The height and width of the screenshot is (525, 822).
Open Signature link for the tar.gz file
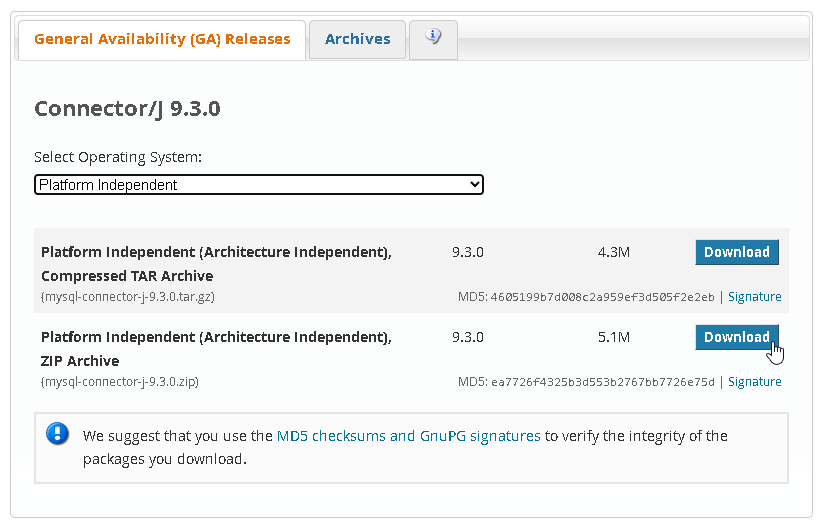(x=754, y=297)
